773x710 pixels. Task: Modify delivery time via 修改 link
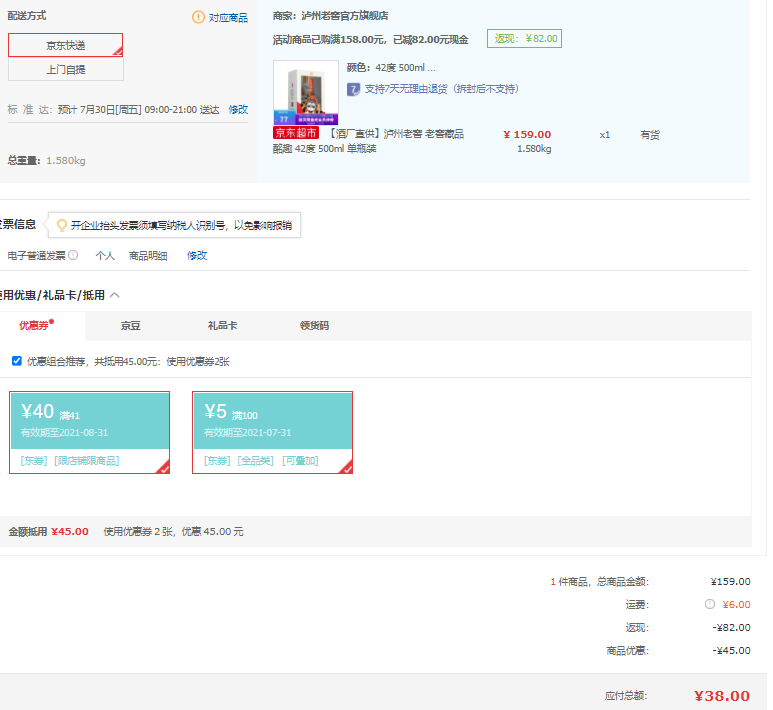238,109
